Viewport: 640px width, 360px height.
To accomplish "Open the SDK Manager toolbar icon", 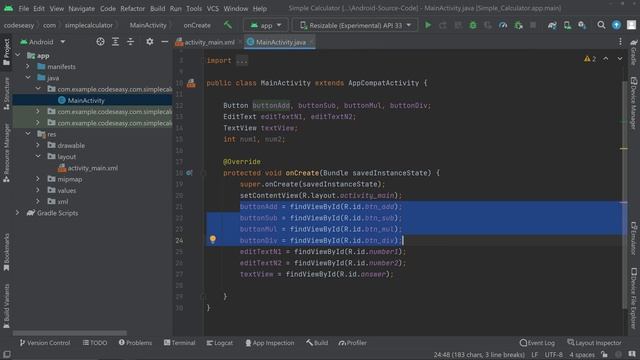I will tap(582, 25).
